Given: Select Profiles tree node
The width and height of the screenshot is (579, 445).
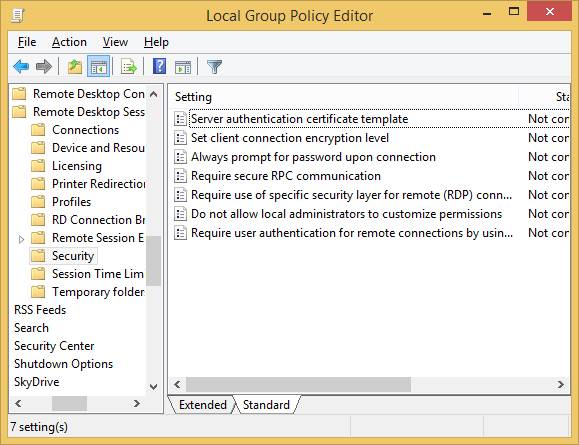Looking at the screenshot, I should pyautogui.click(x=71, y=202).
